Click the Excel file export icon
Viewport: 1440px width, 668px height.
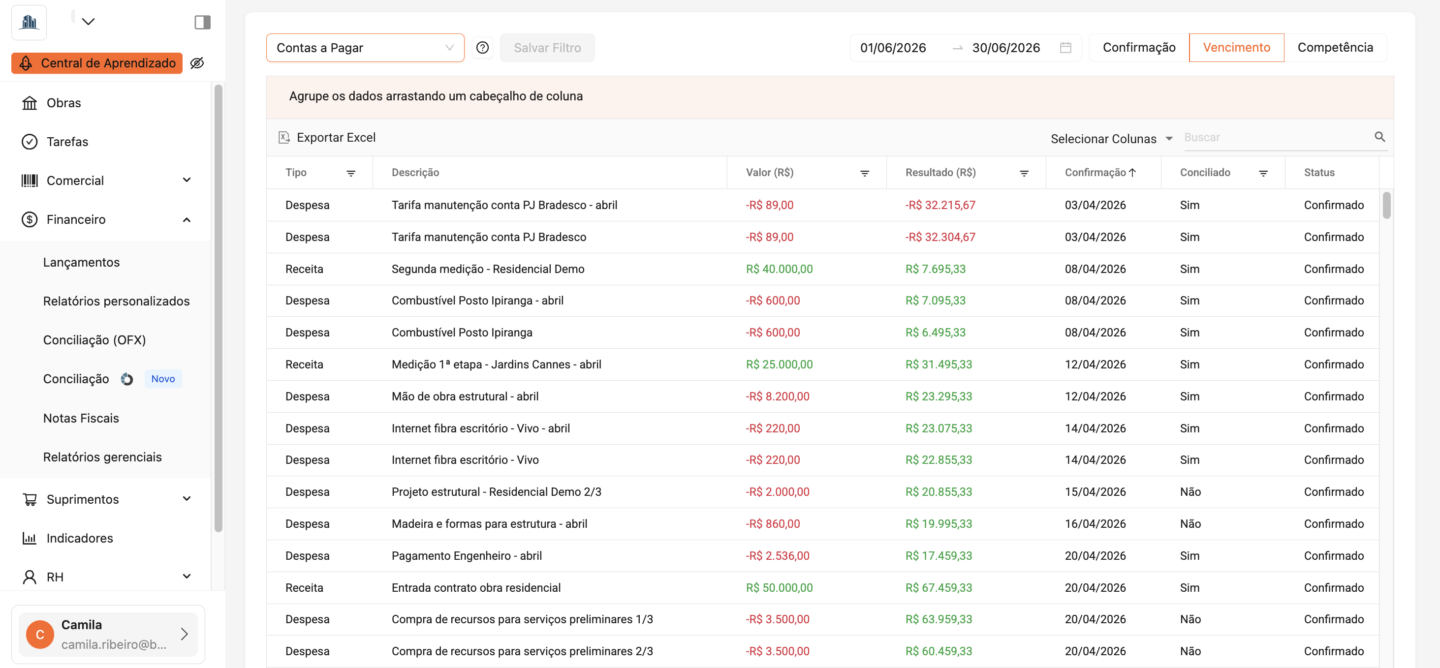(x=284, y=138)
